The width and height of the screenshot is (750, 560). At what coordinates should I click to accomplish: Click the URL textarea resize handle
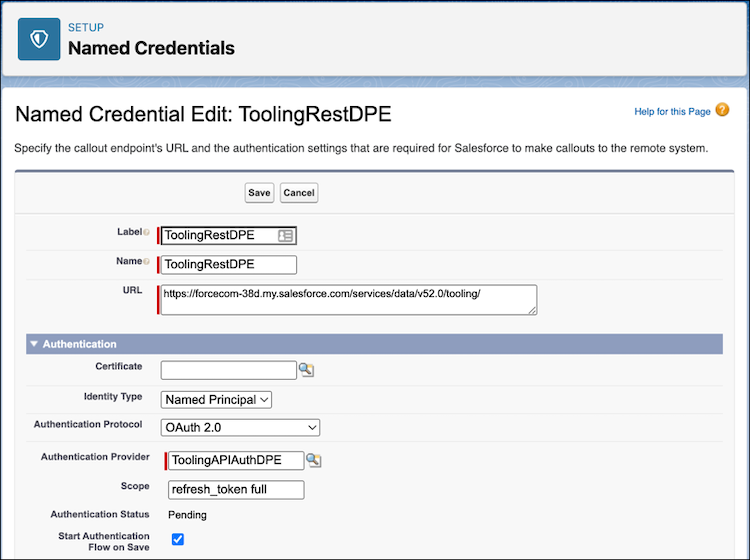[532, 310]
